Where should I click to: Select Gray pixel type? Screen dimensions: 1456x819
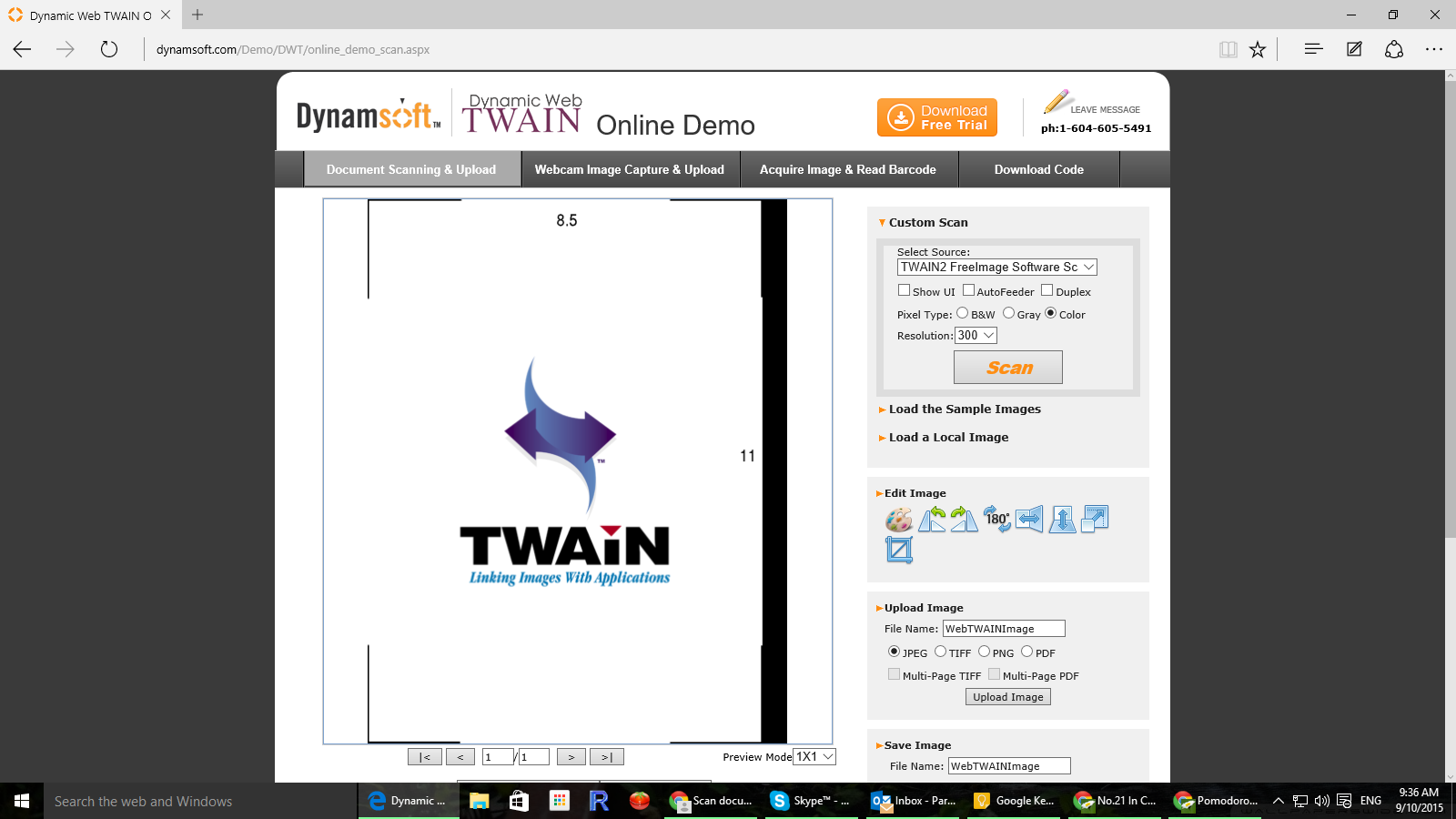pyautogui.click(x=1008, y=313)
